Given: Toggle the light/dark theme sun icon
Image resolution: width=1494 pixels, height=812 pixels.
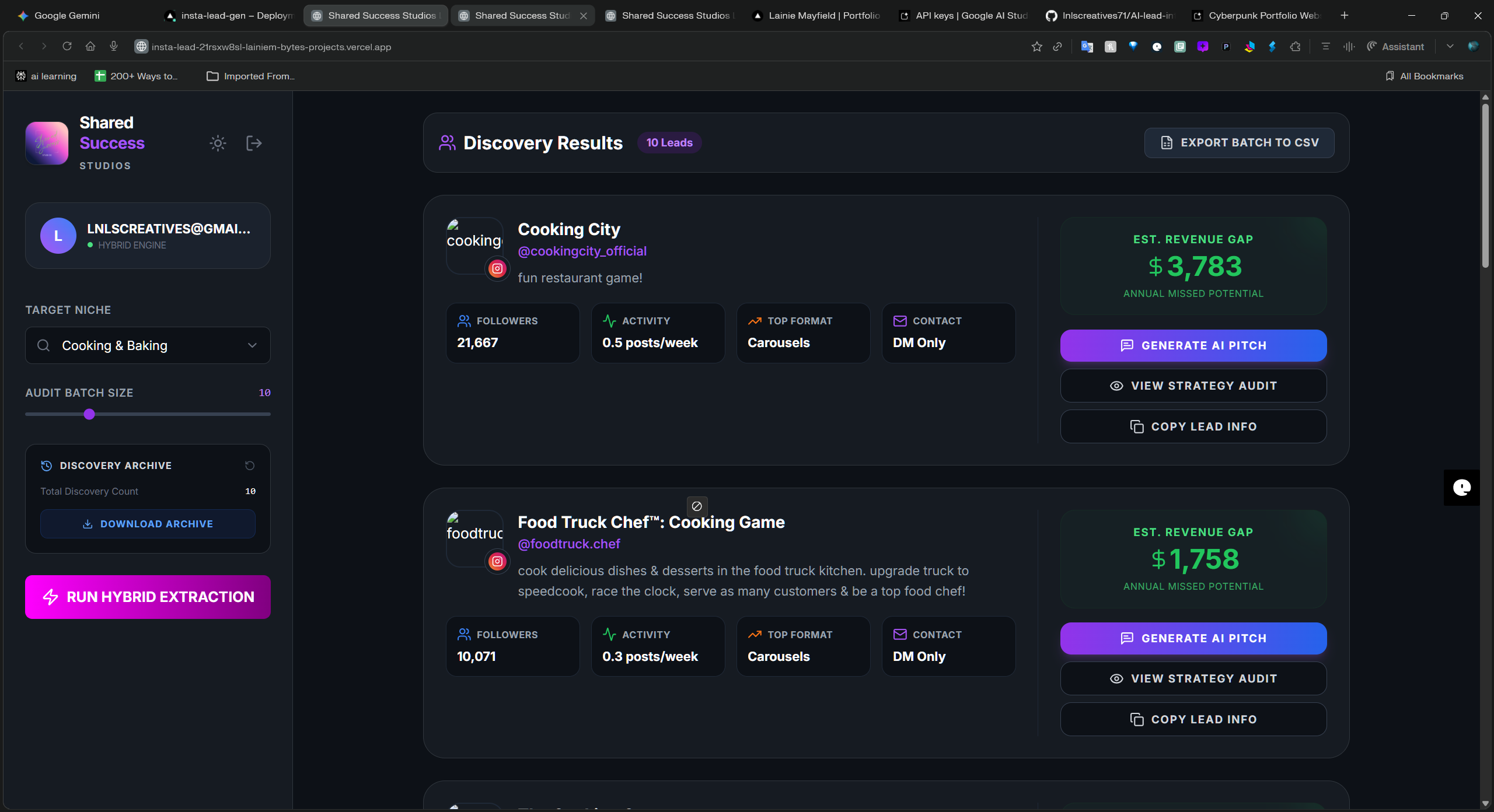Looking at the screenshot, I should 218,143.
